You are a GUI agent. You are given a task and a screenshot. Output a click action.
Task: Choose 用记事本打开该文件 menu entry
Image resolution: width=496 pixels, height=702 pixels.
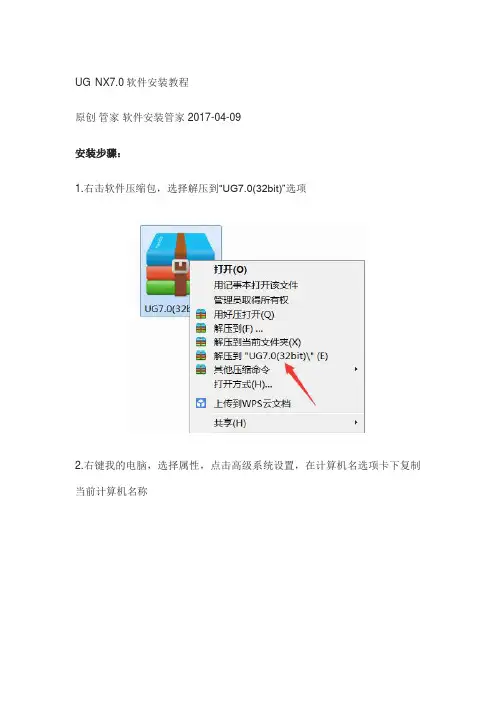256,285
